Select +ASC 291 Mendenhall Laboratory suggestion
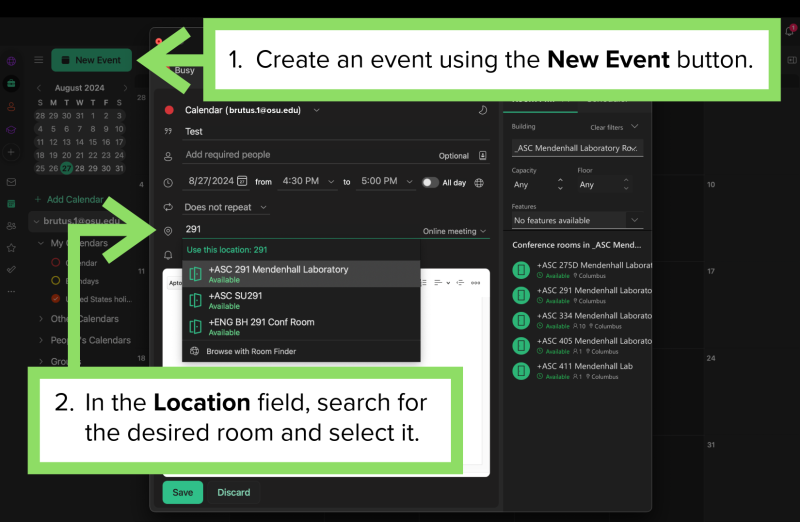Image resolution: width=800 pixels, height=522 pixels. tap(301, 274)
